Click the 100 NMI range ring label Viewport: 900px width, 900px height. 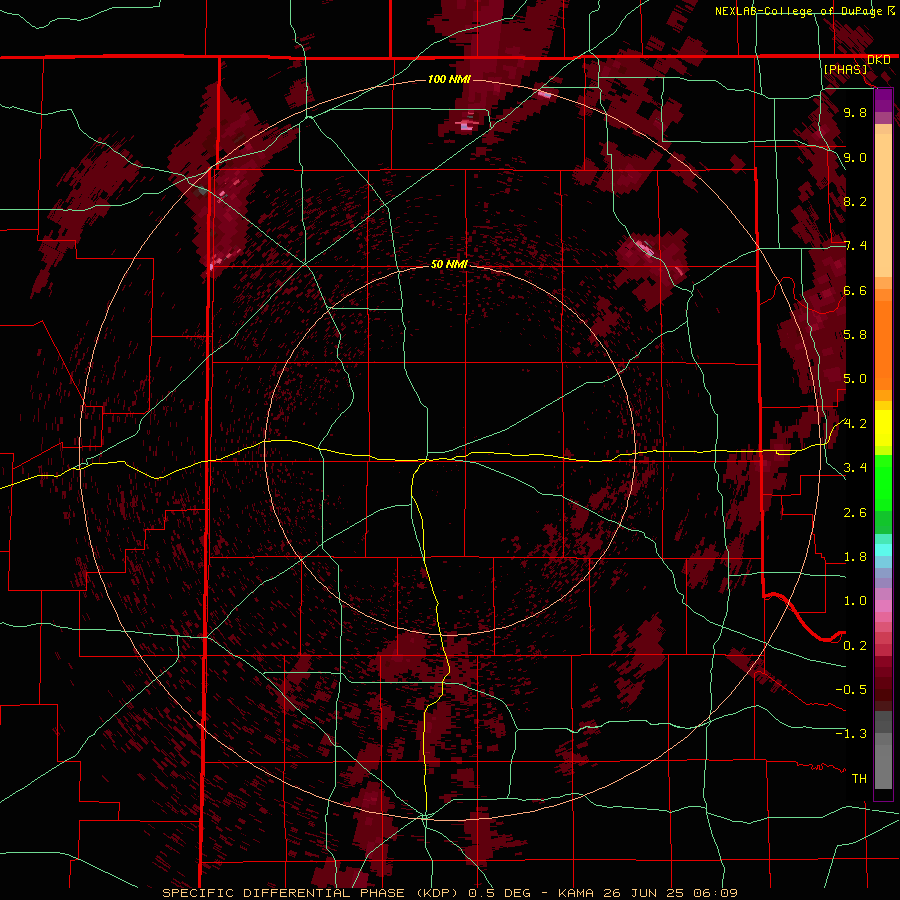(449, 79)
